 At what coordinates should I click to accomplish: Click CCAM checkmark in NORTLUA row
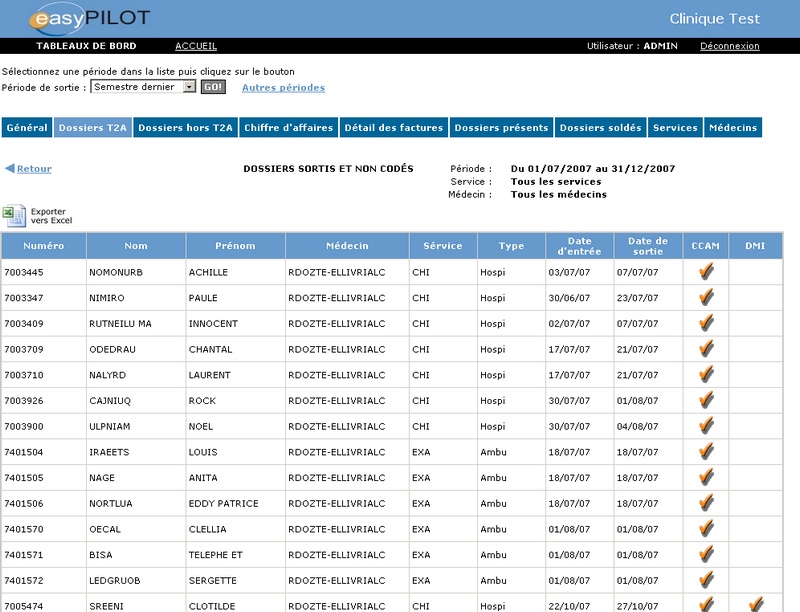[706, 502]
